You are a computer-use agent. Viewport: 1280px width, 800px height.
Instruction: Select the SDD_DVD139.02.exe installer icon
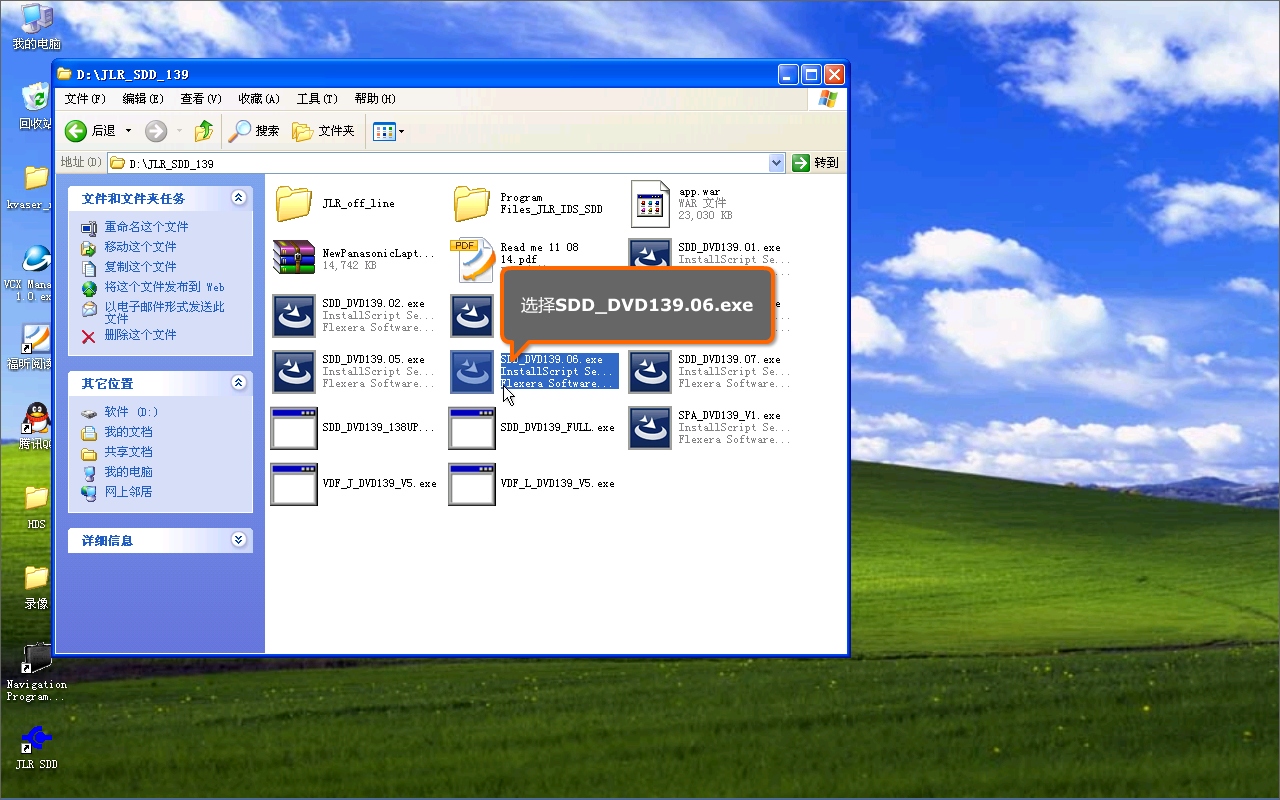click(294, 315)
